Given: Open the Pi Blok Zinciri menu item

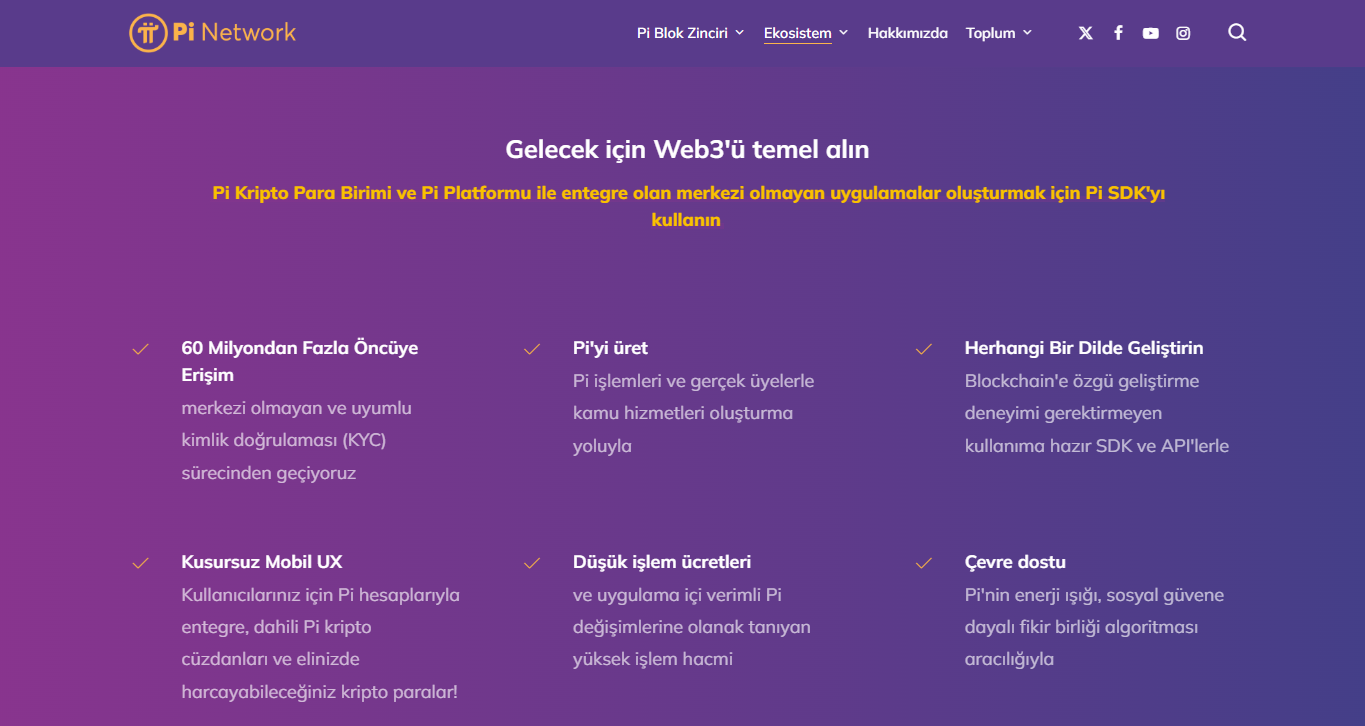Looking at the screenshot, I should pos(682,33).
